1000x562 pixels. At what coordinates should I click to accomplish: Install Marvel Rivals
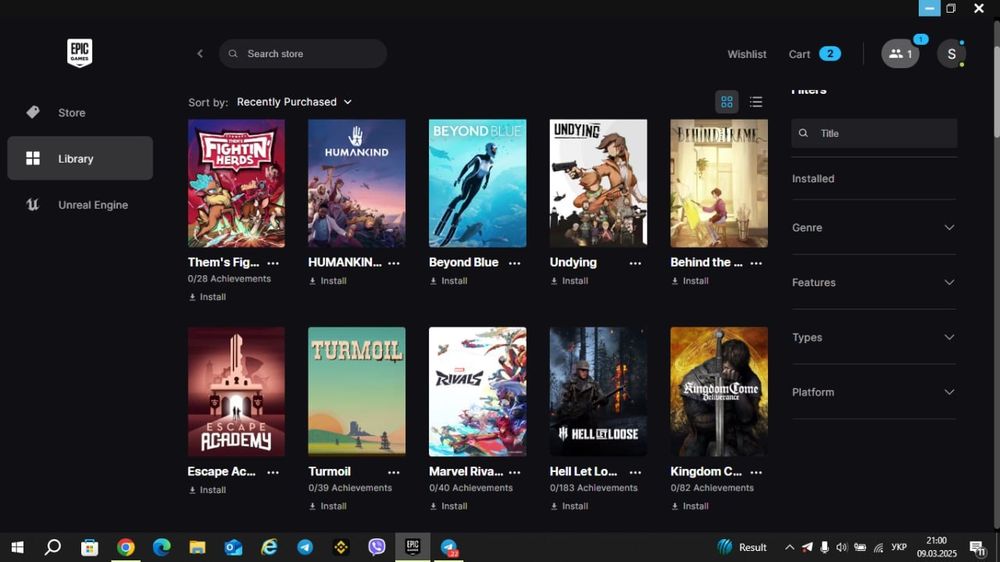(448, 506)
